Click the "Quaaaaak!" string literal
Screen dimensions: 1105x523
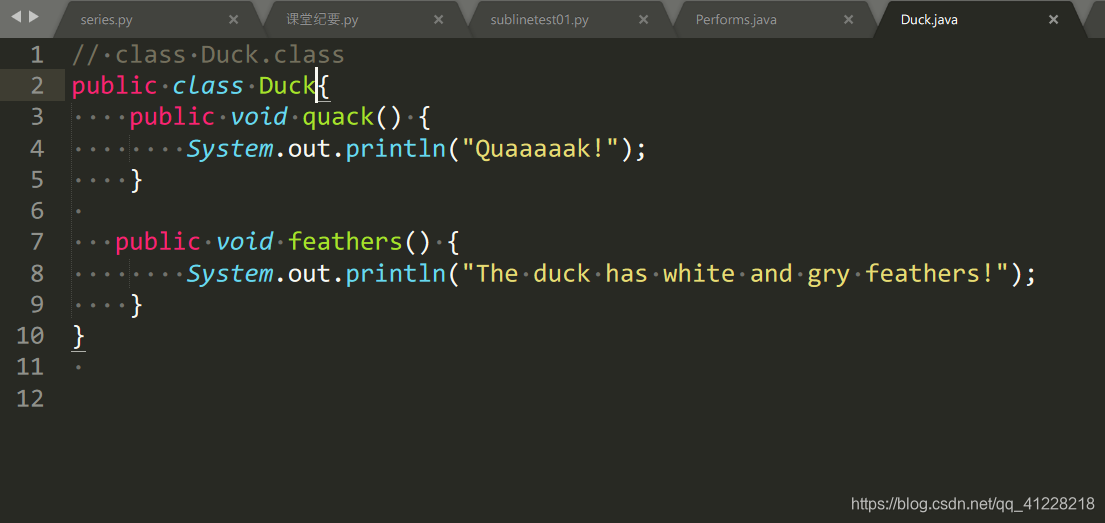pos(540,149)
